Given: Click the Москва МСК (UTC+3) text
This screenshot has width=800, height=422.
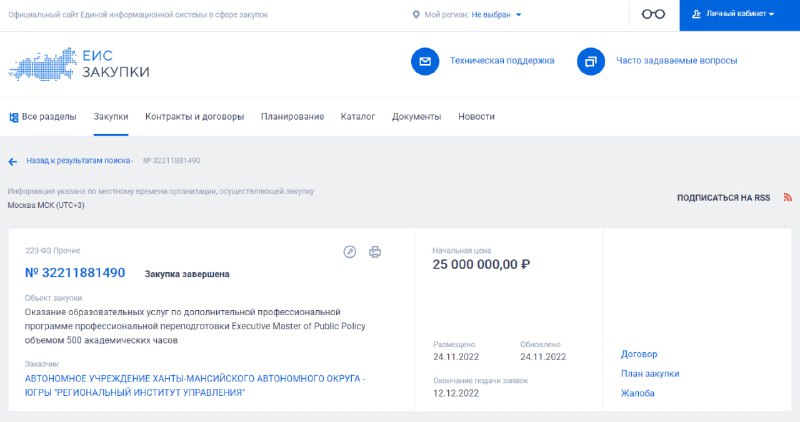Looking at the screenshot, I should (x=46, y=205).
